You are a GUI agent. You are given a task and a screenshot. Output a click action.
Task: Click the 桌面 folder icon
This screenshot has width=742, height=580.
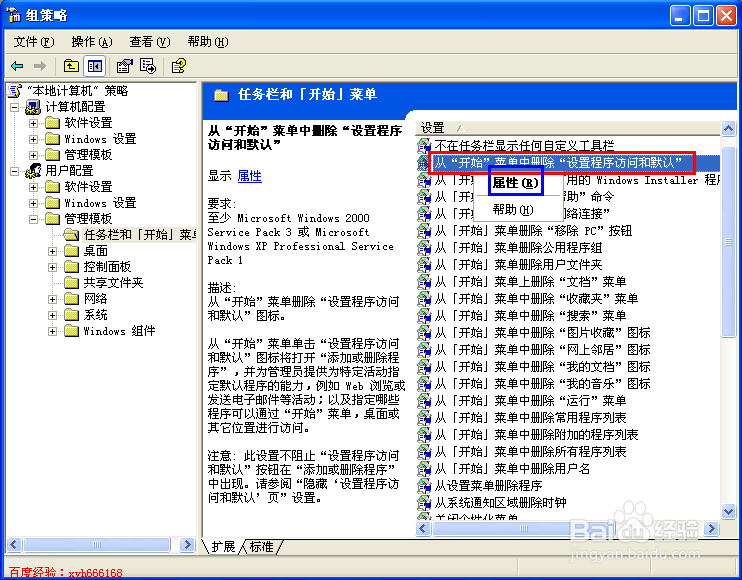(x=71, y=251)
